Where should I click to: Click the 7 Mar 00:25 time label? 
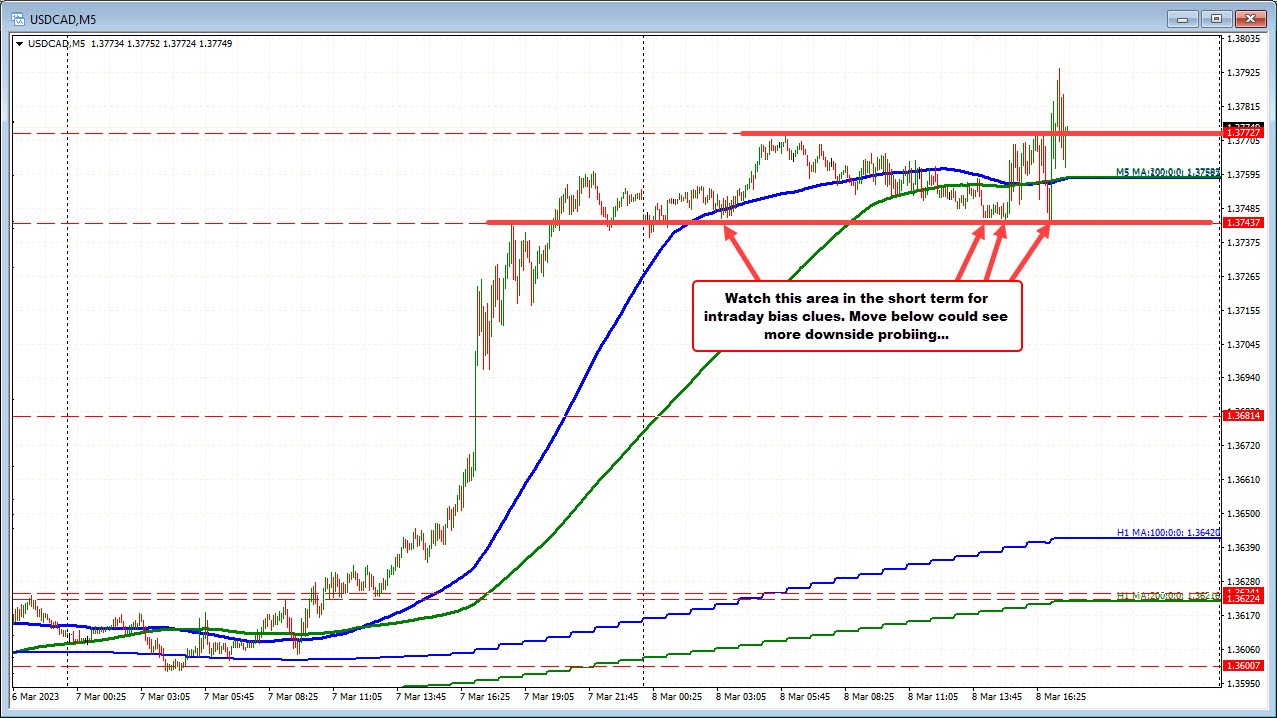[x=102, y=695]
